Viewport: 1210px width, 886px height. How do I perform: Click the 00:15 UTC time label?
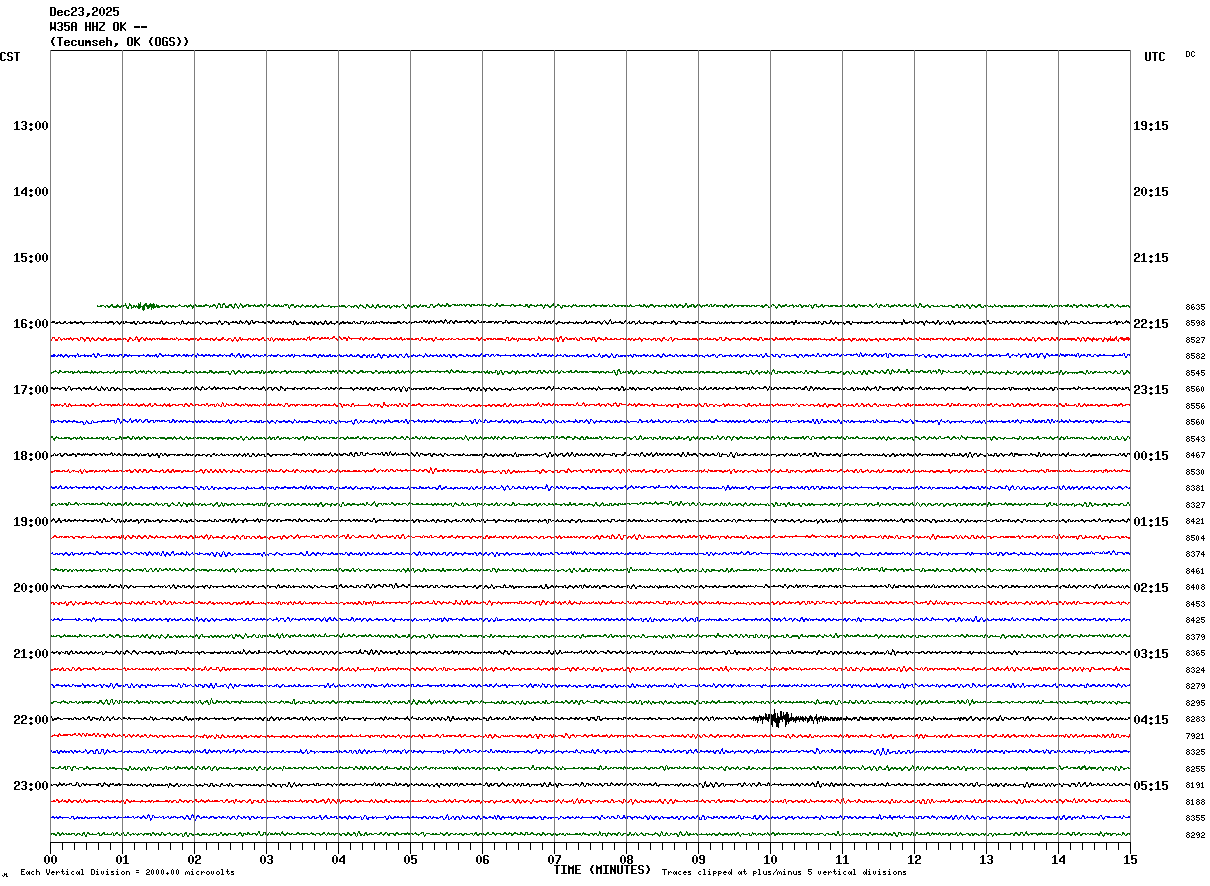tap(1151, 456)
